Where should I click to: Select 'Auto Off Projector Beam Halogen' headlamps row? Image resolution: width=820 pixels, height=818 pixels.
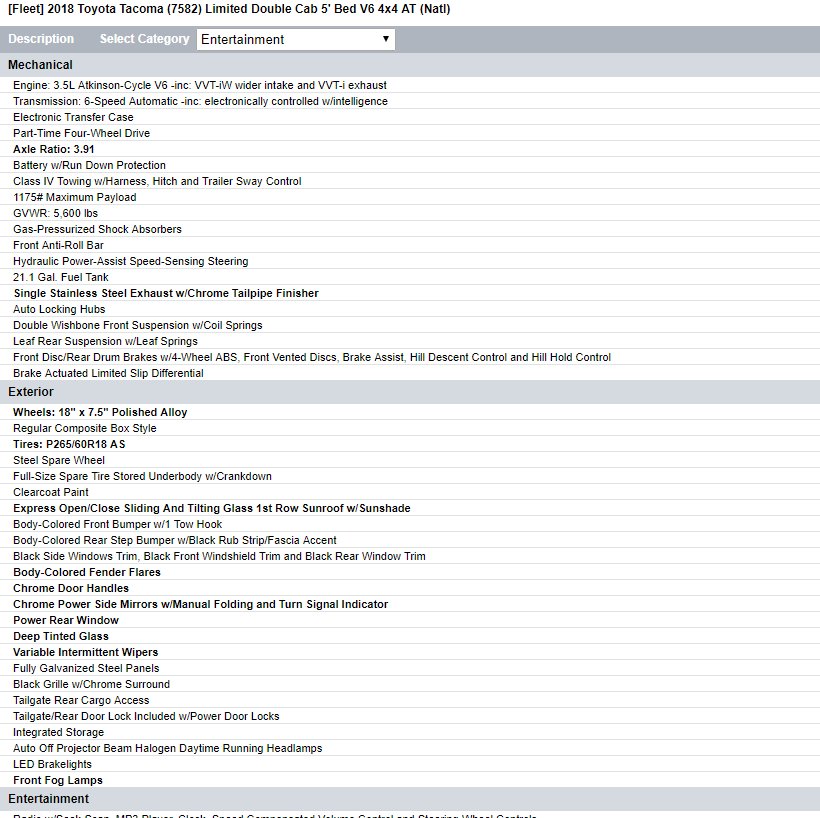(x=410, y=748)
